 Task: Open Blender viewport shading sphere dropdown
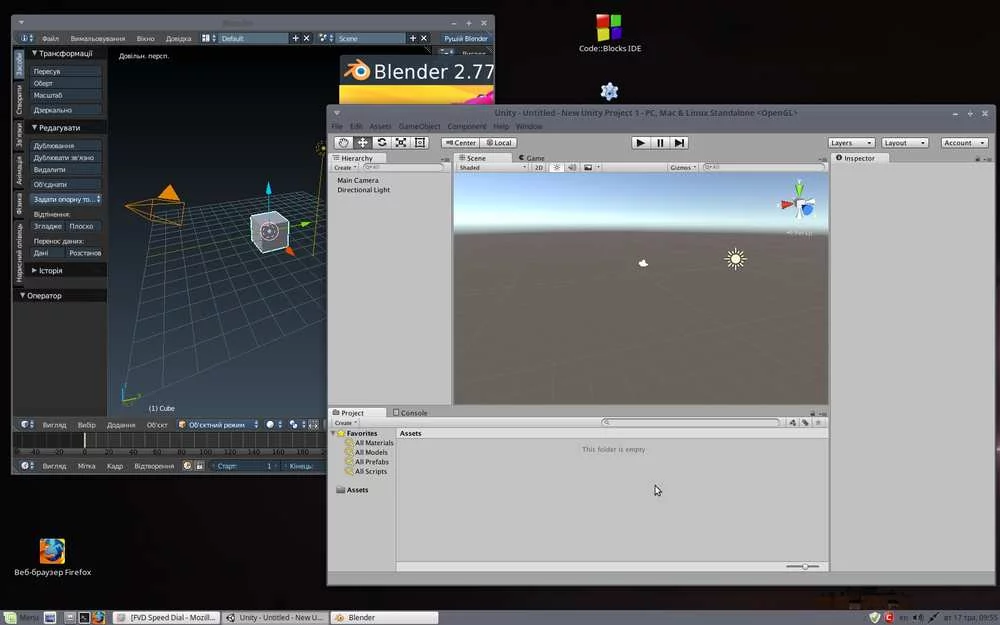click(274, 425)
